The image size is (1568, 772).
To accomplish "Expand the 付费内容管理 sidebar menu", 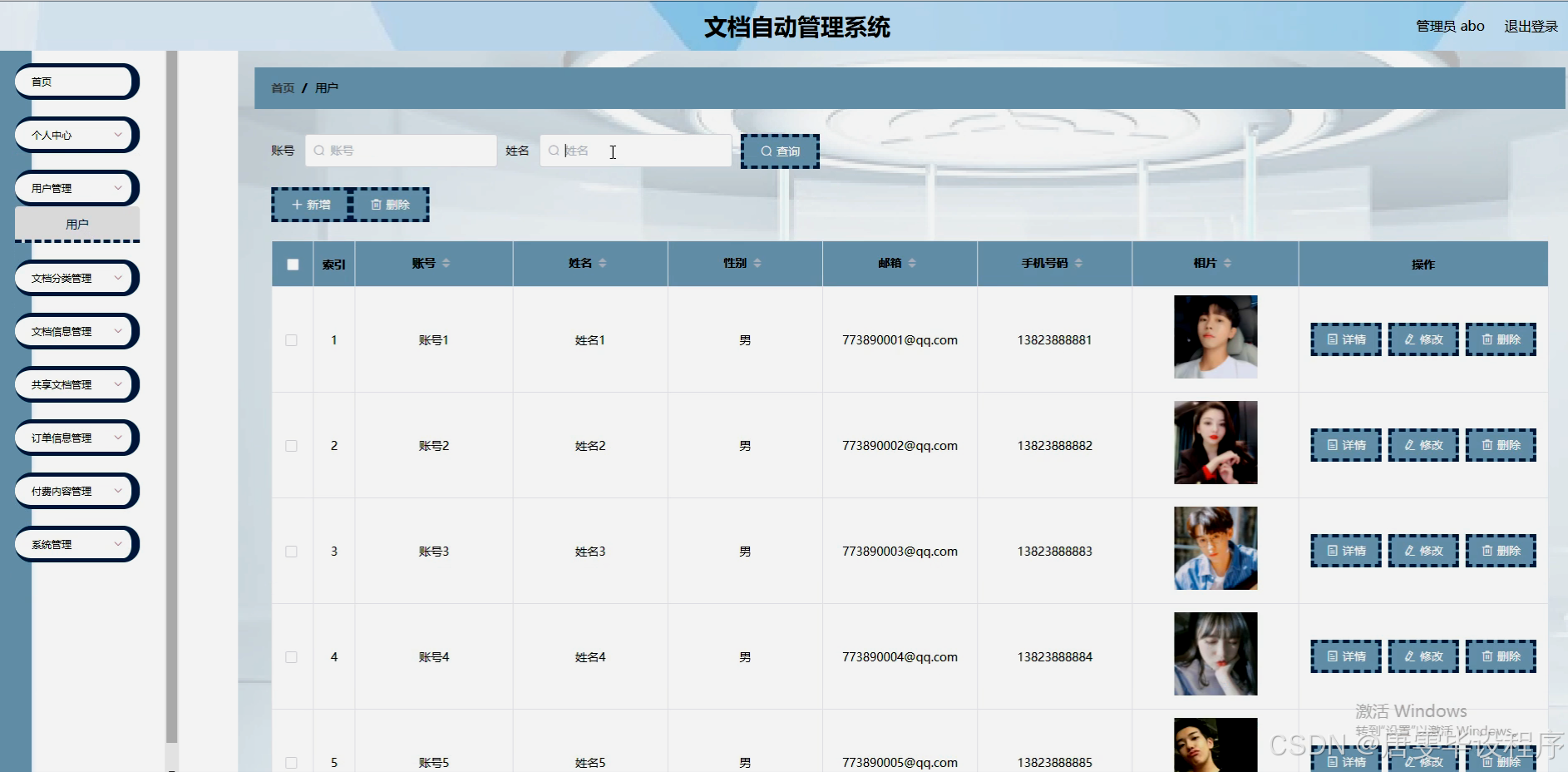I will pyautogui.click(x=76, y=491).
